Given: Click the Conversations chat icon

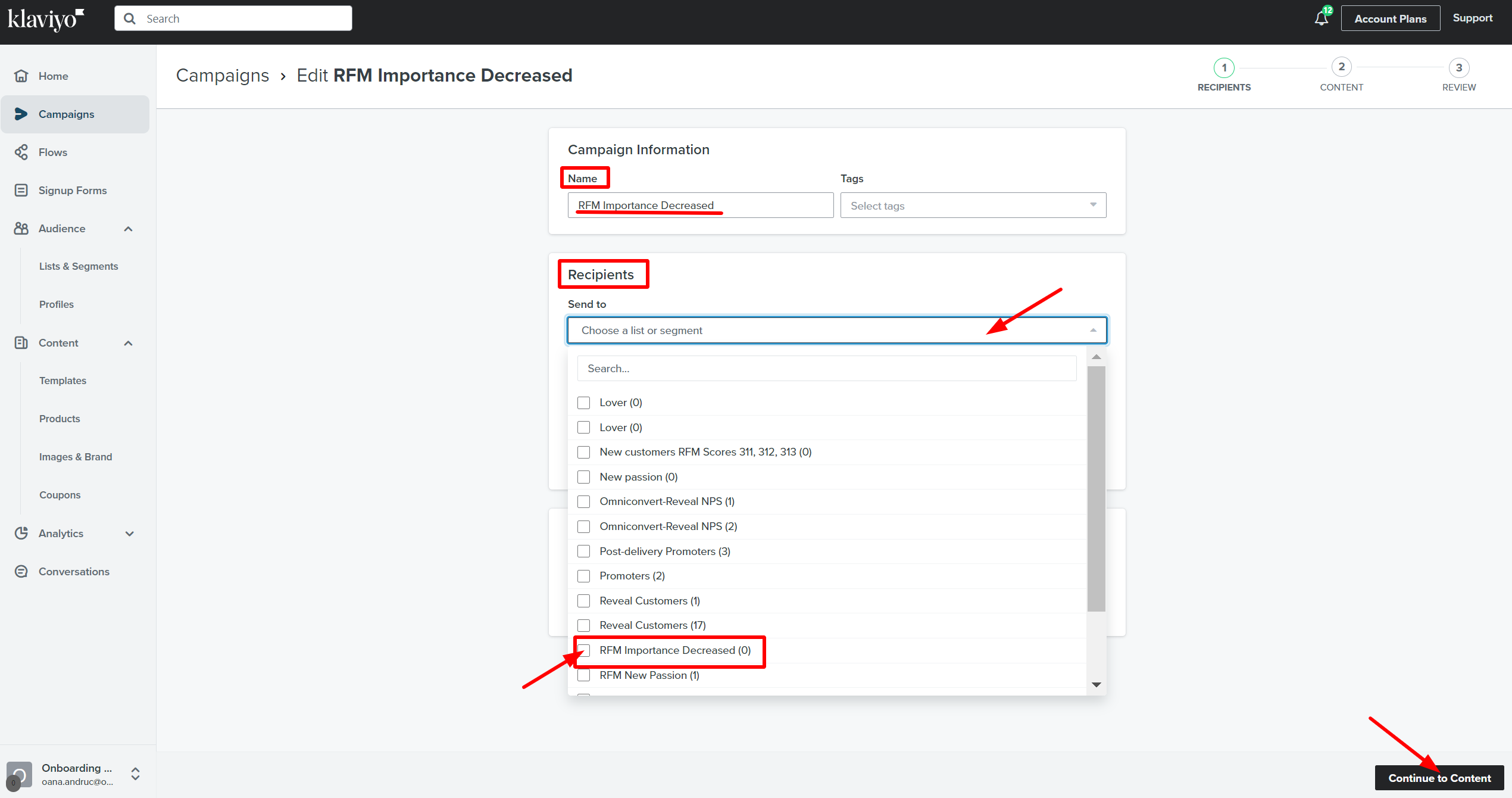Looking at the screenshot, I should tap(21, 572).
